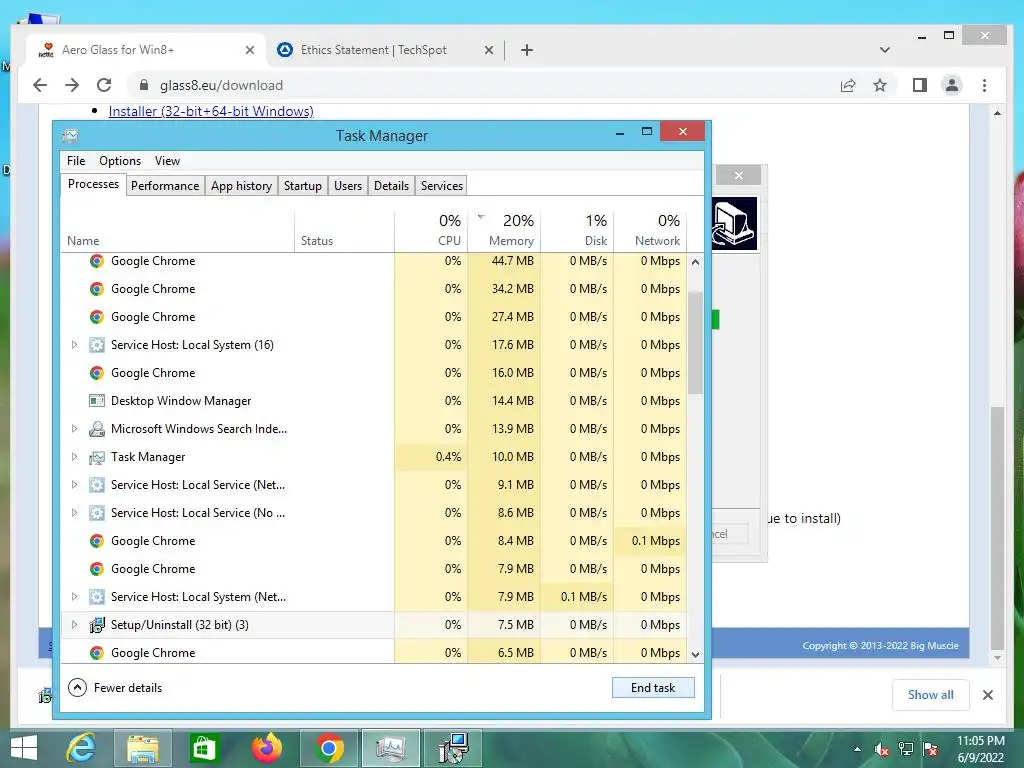Click Chrome icon of 44.7 MB process
Image resolution: width=1024 pixels, height=768 pixels.
click(x=97, y=261)
